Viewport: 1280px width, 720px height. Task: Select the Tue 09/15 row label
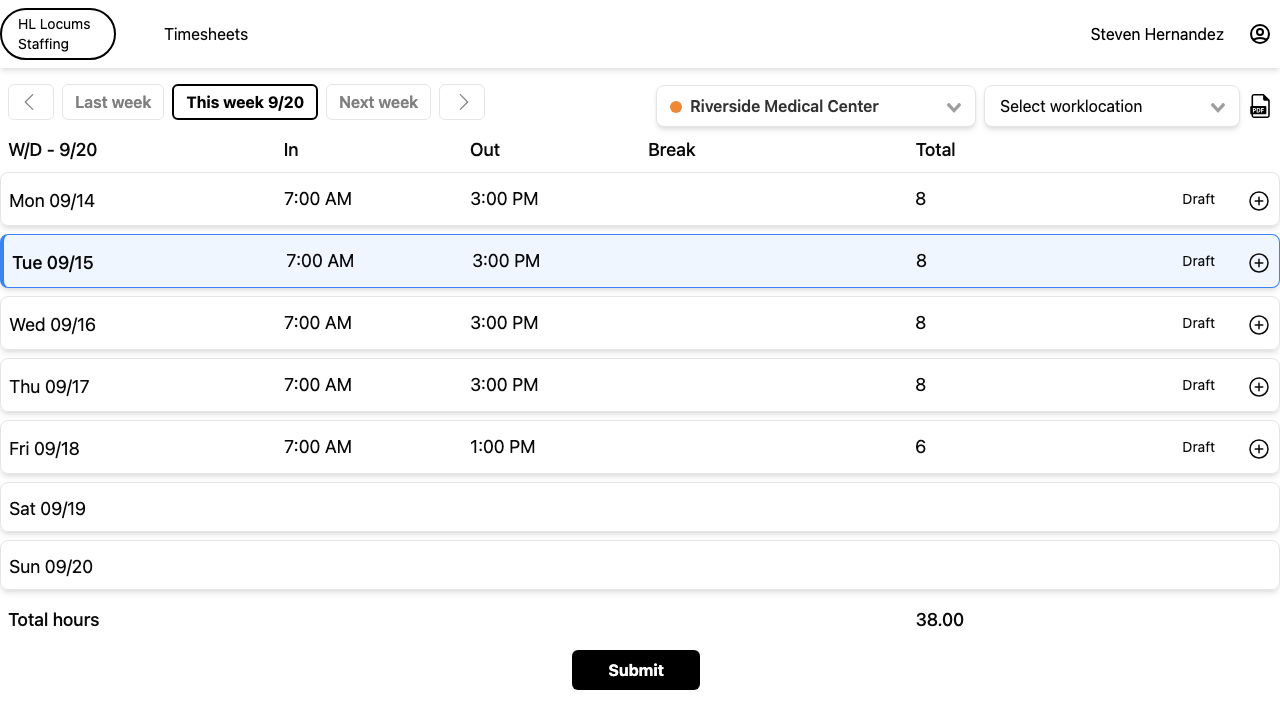click(x=53, y=263)
